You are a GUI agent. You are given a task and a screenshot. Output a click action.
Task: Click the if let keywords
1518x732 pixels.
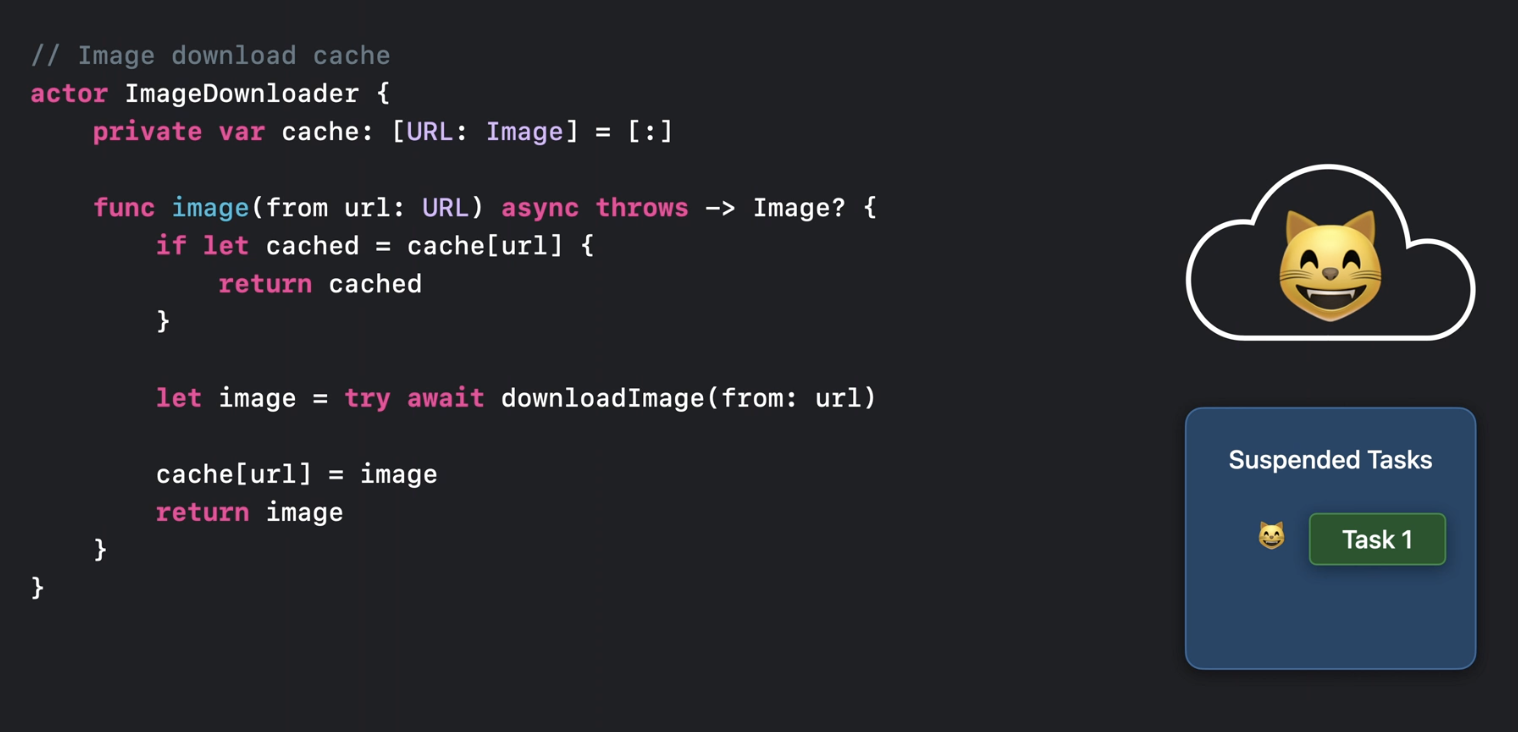203,245
